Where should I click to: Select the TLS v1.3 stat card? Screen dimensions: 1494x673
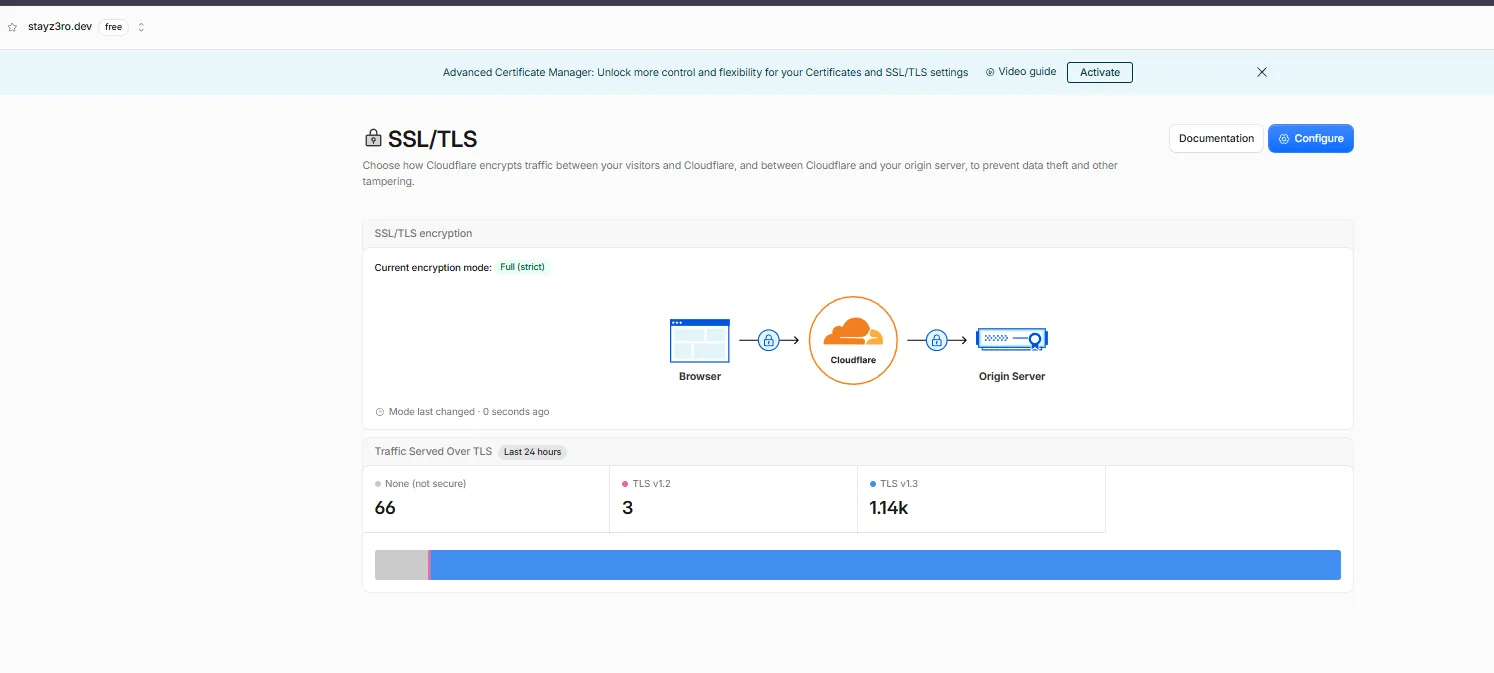981,498
